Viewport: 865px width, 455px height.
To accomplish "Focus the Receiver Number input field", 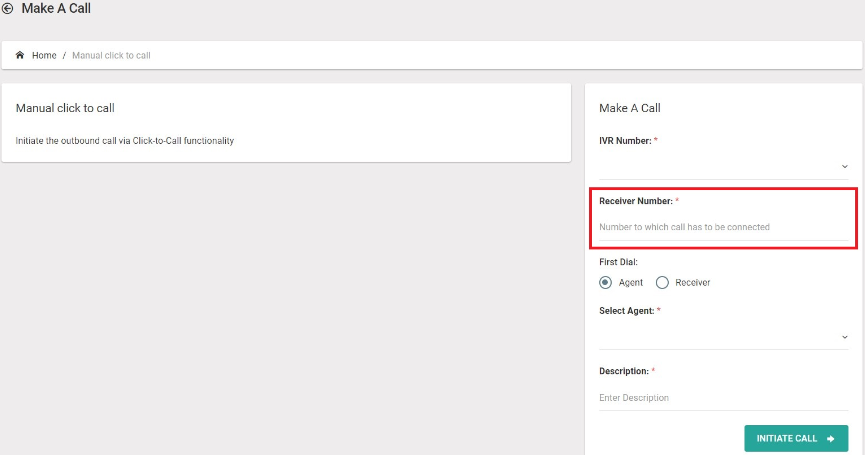I will point(723,227).
